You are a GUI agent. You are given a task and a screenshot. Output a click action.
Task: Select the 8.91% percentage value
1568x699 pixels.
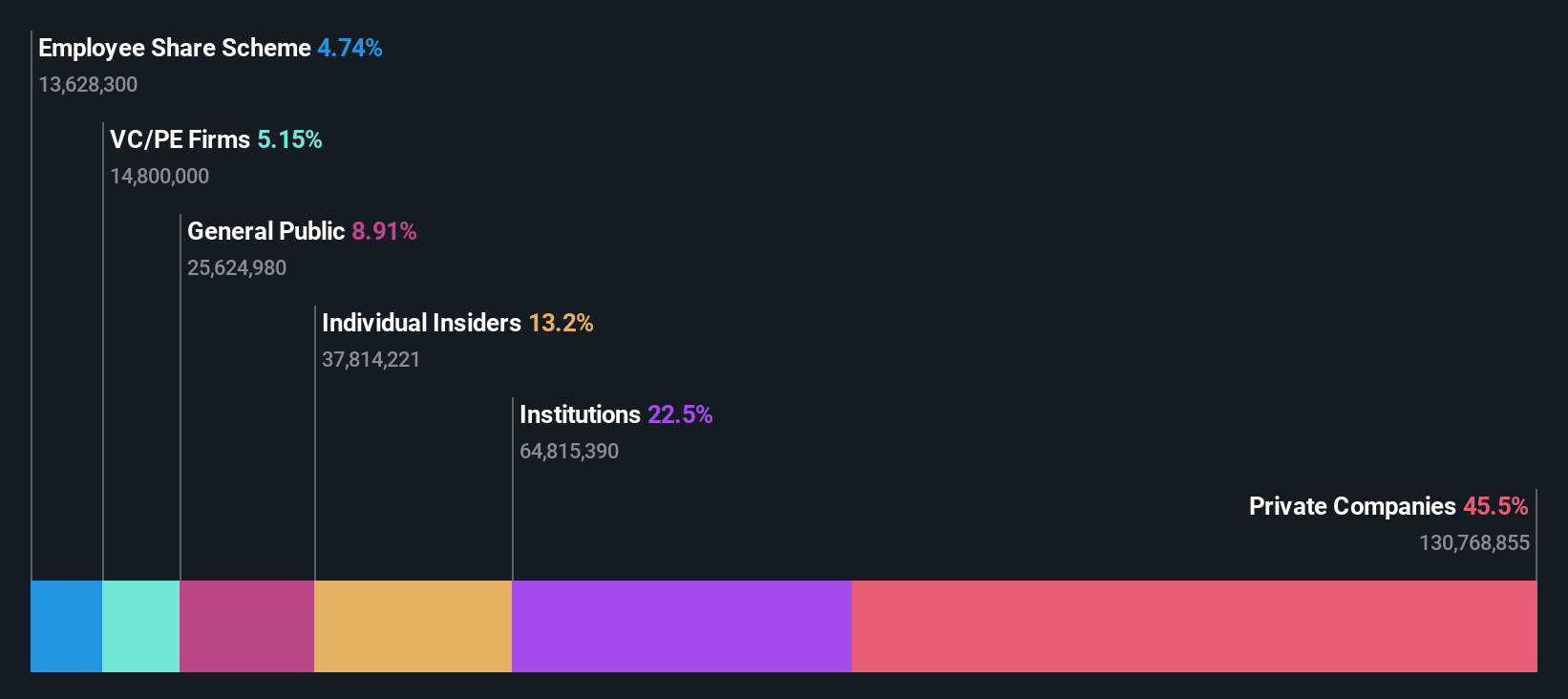[x=384, y=231]
